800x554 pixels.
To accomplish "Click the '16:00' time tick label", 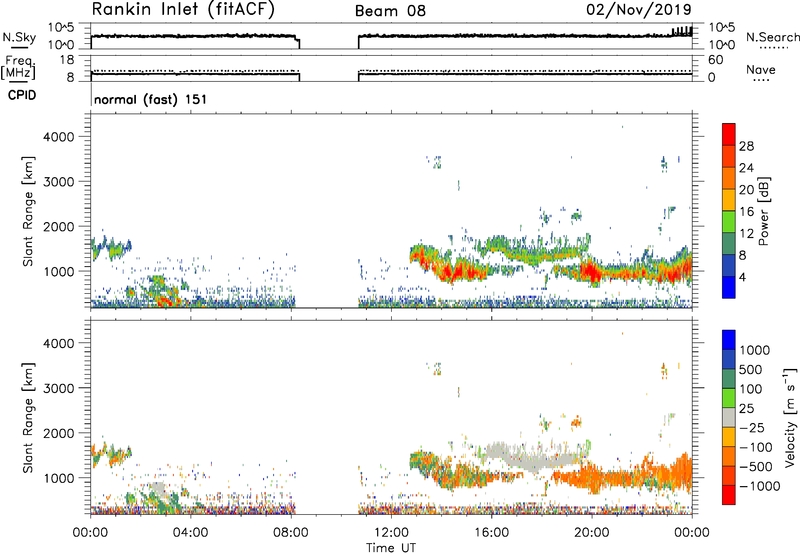I will point(491,533).
